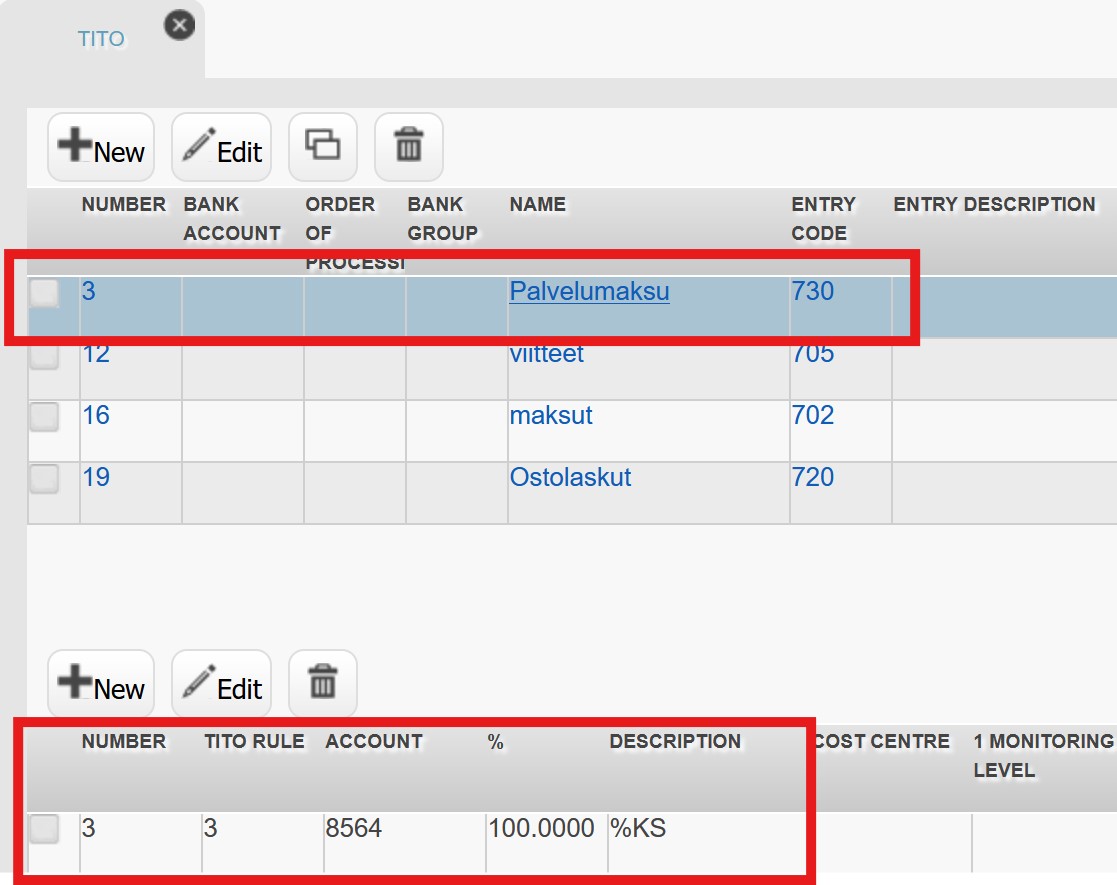
Task: Open the viitteet rule link
Action: coord(546,353)
